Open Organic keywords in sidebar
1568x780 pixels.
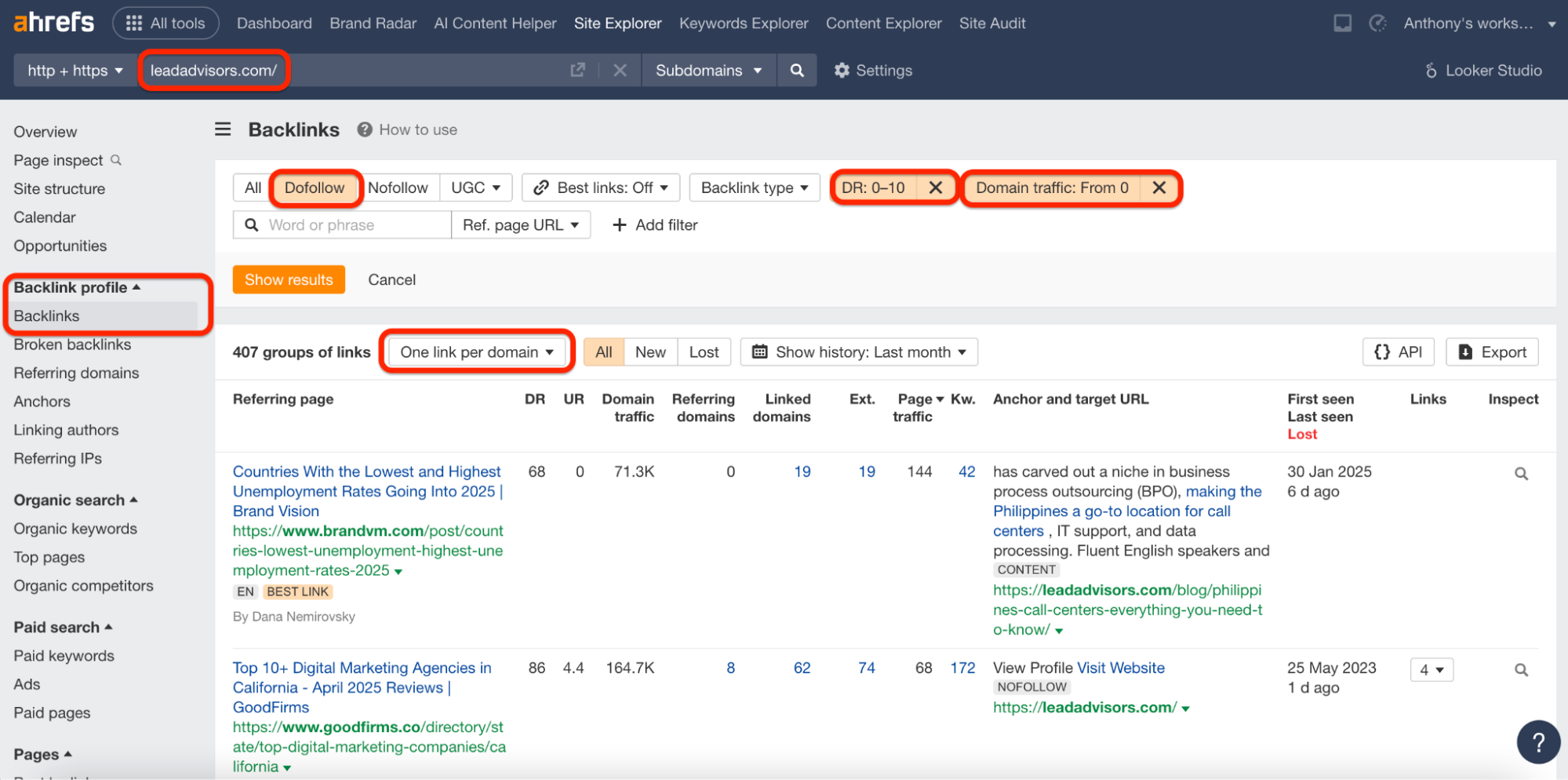(x=75, y=529)
